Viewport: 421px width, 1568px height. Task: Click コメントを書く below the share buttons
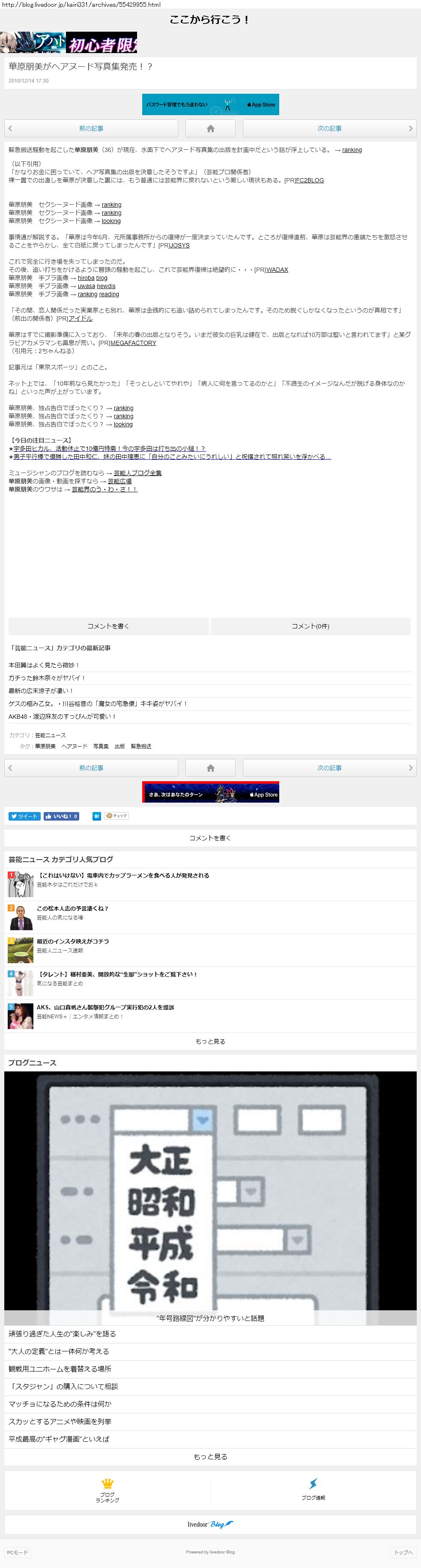[x=210, y=838]
